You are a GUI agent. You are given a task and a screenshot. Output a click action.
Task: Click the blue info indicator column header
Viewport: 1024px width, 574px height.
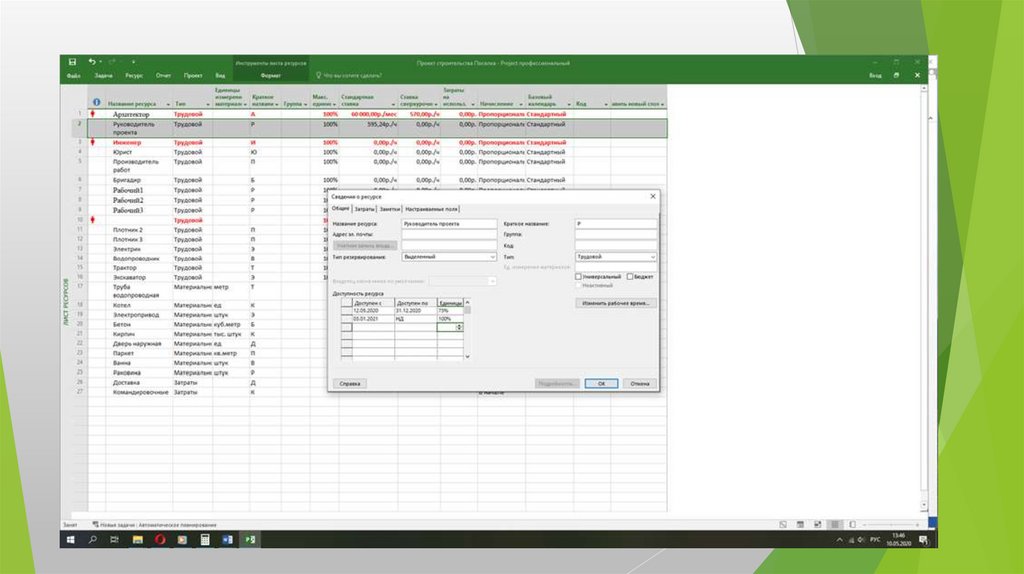click(97, 102)
